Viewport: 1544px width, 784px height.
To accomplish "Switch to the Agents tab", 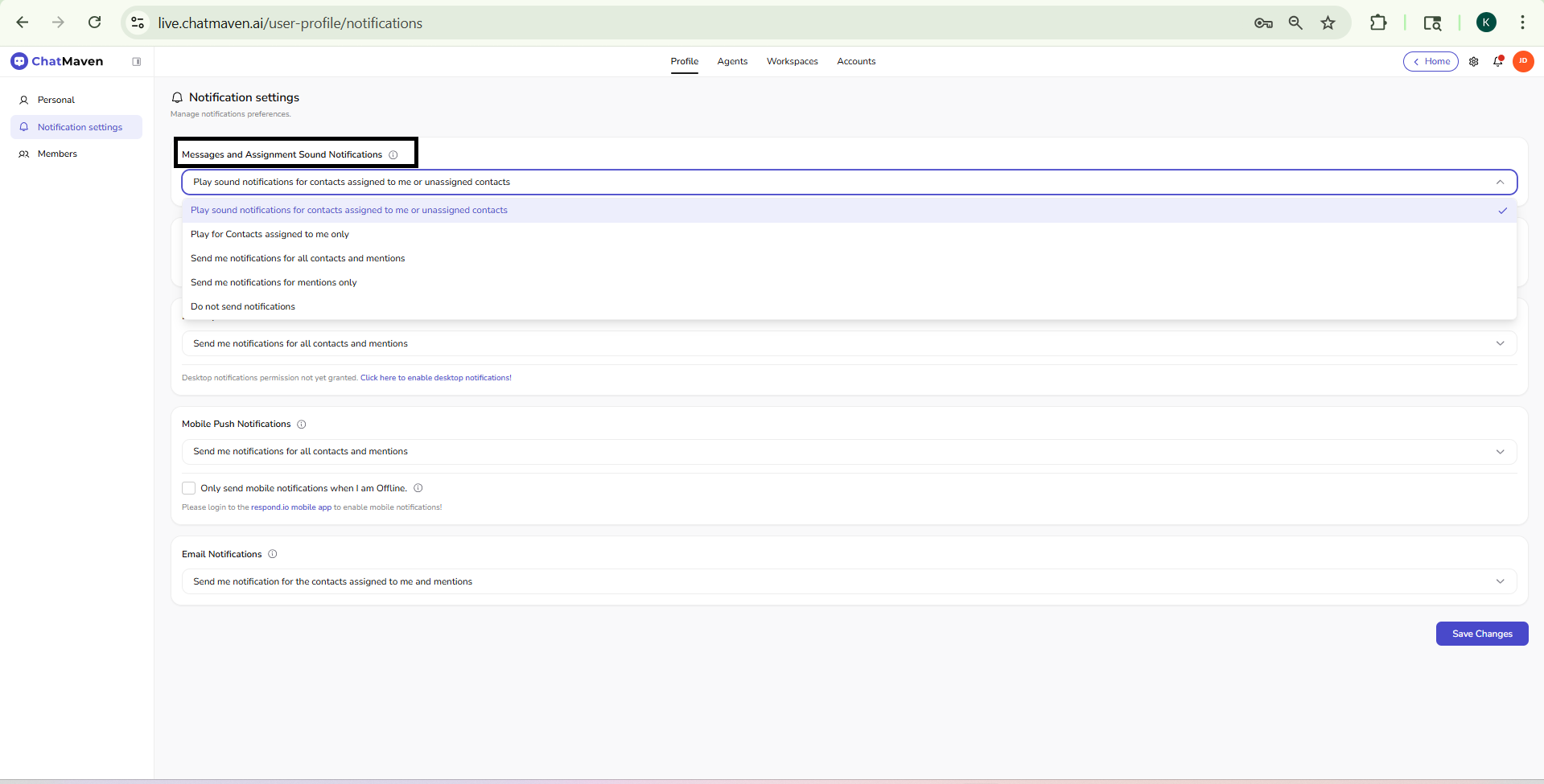I will coord(732,62).
